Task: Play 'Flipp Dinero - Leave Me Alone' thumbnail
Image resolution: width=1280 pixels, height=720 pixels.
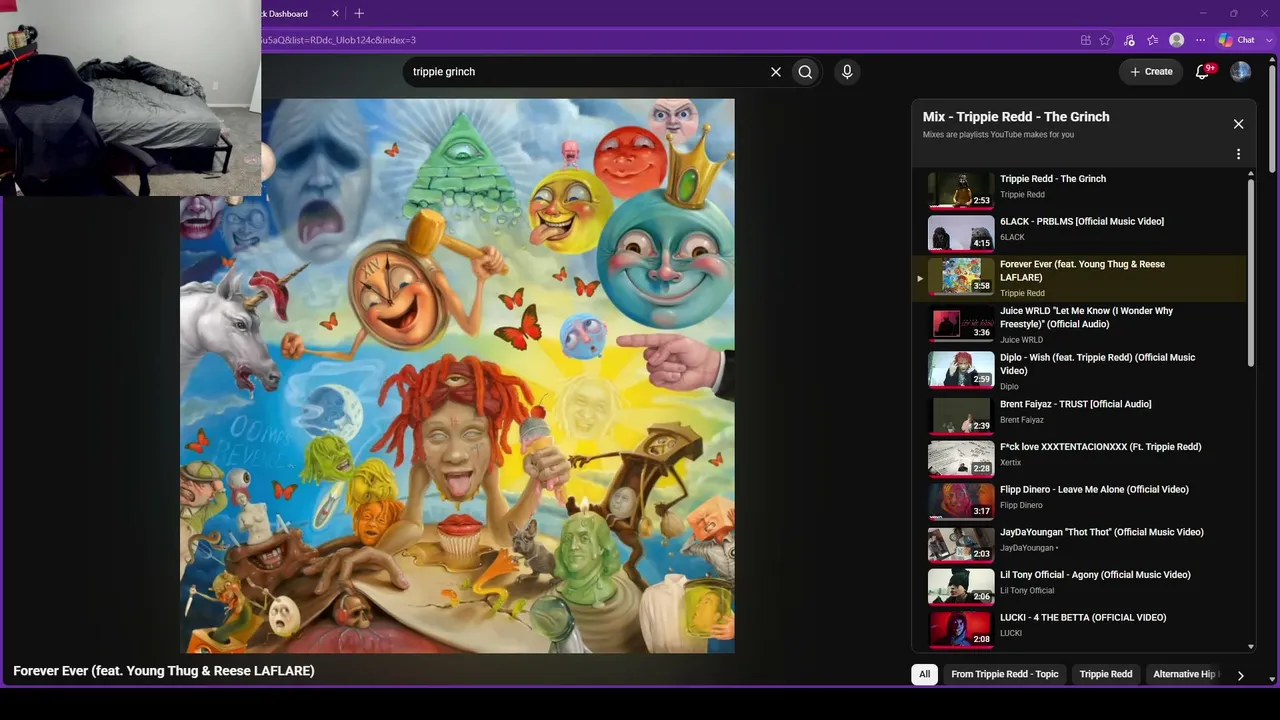Action: click(961, 501)
